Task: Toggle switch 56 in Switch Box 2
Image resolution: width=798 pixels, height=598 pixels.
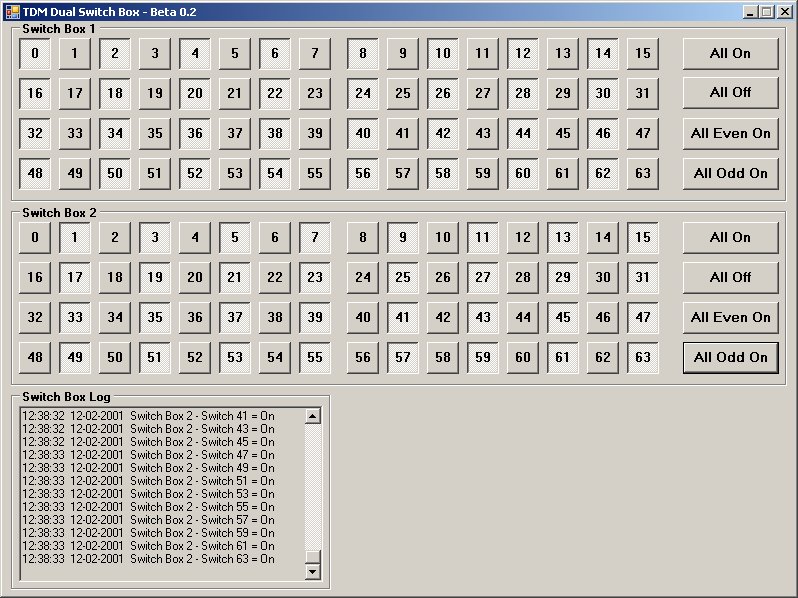Action: [x=363, y=357]
